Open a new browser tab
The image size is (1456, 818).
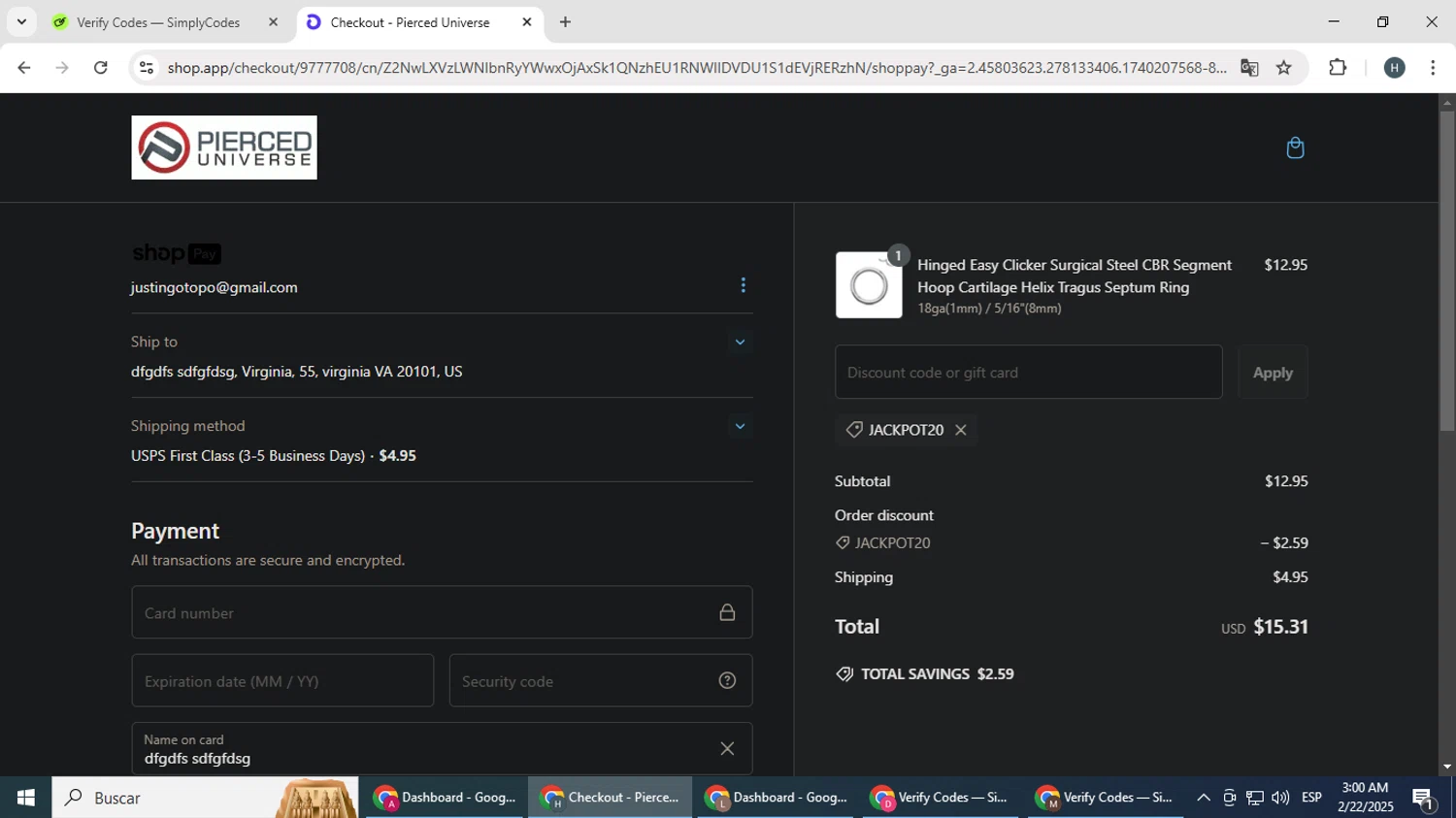[565, 21]
